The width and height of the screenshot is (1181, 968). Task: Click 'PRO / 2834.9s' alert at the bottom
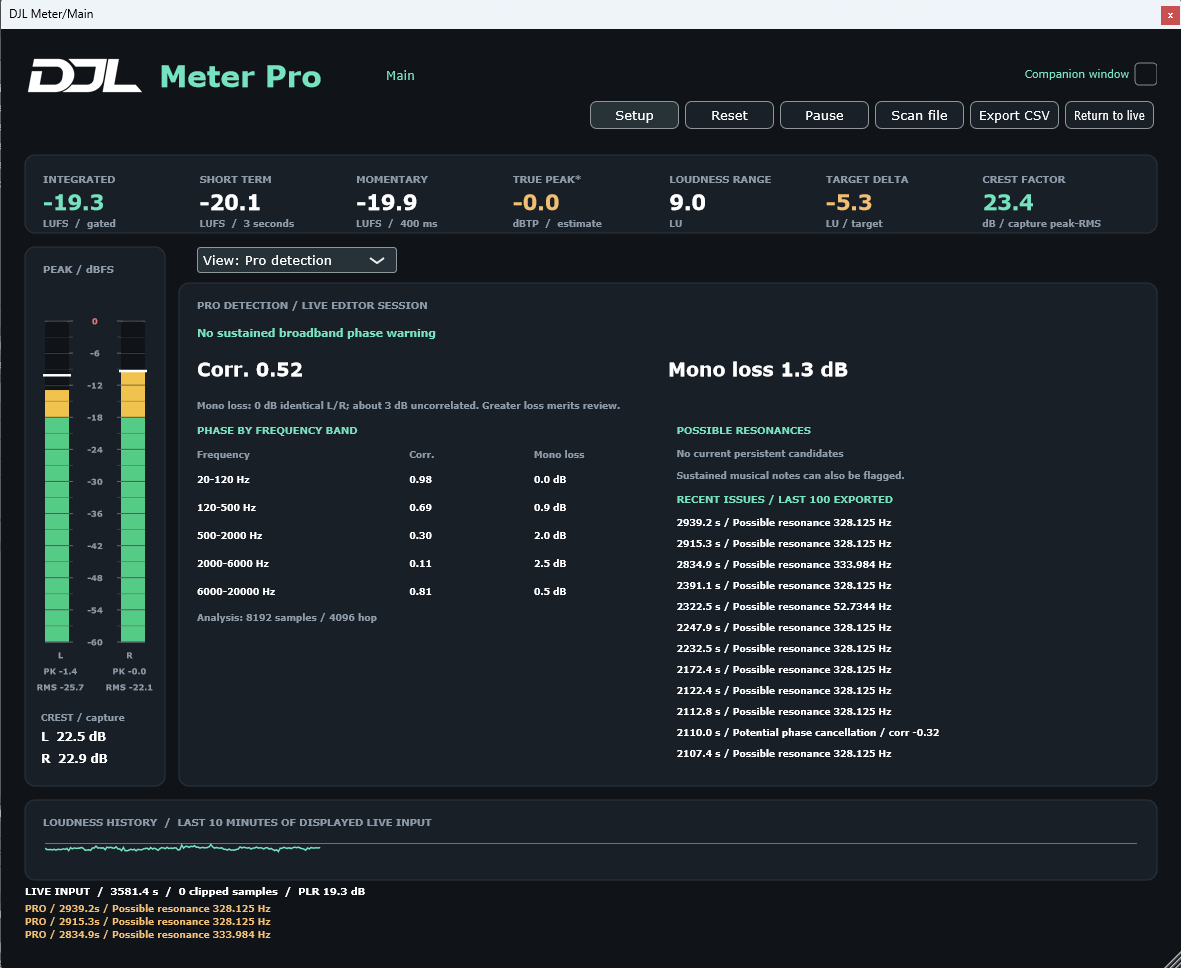click(x=148, y=934)
